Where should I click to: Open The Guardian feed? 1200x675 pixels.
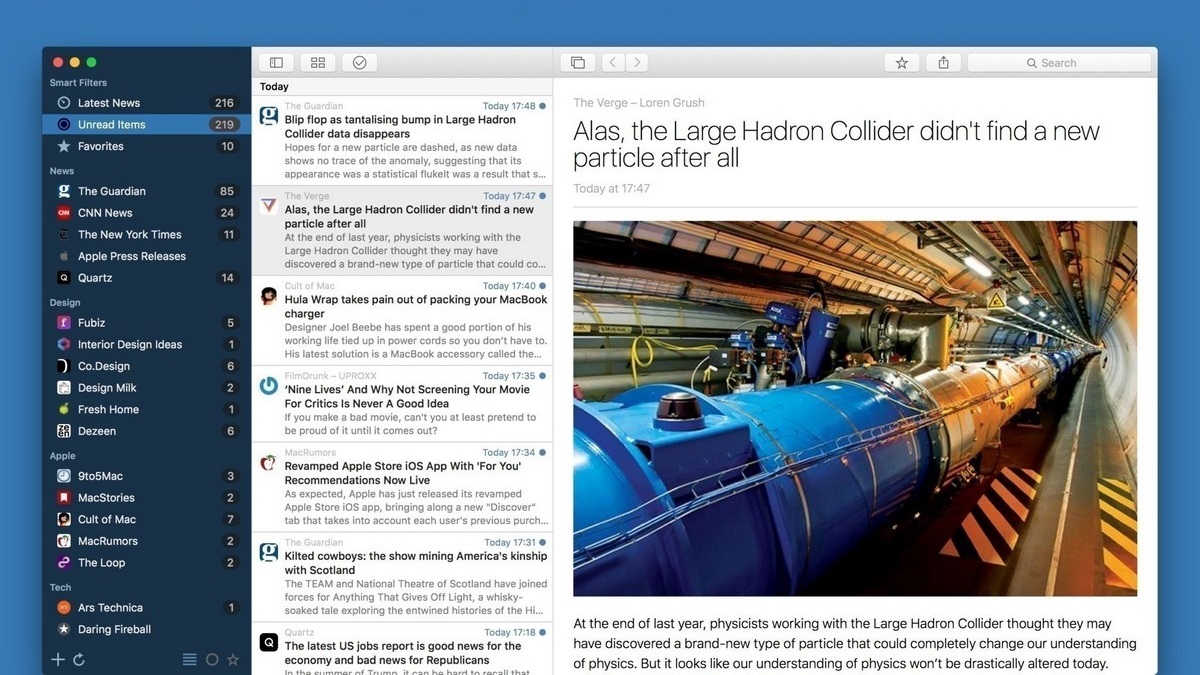(146, 191)
